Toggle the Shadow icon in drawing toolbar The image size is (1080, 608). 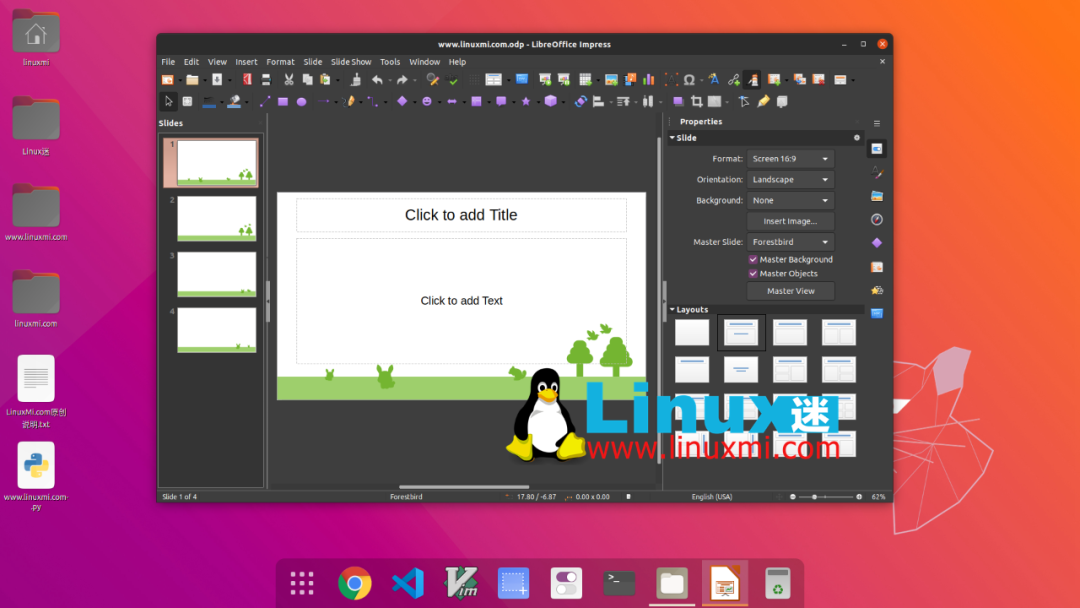pos(678,101)
